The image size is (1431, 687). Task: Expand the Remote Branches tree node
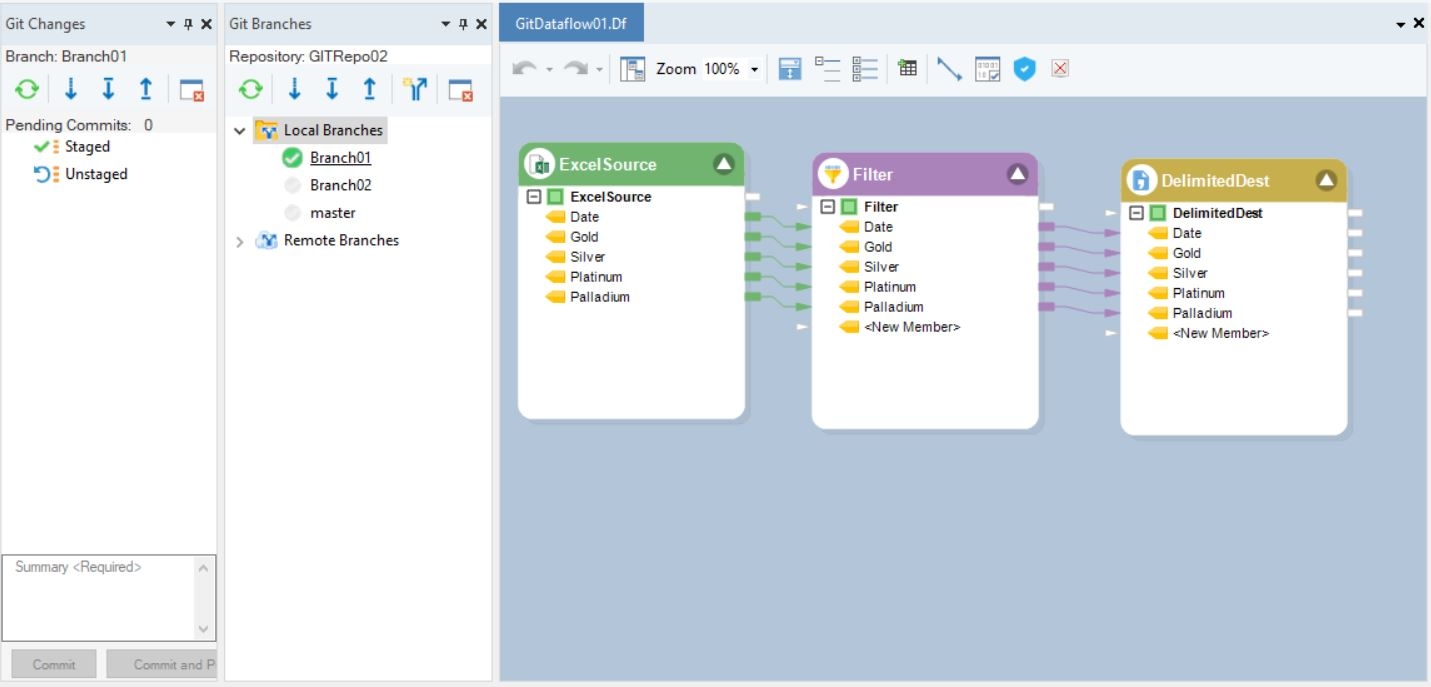240,241
